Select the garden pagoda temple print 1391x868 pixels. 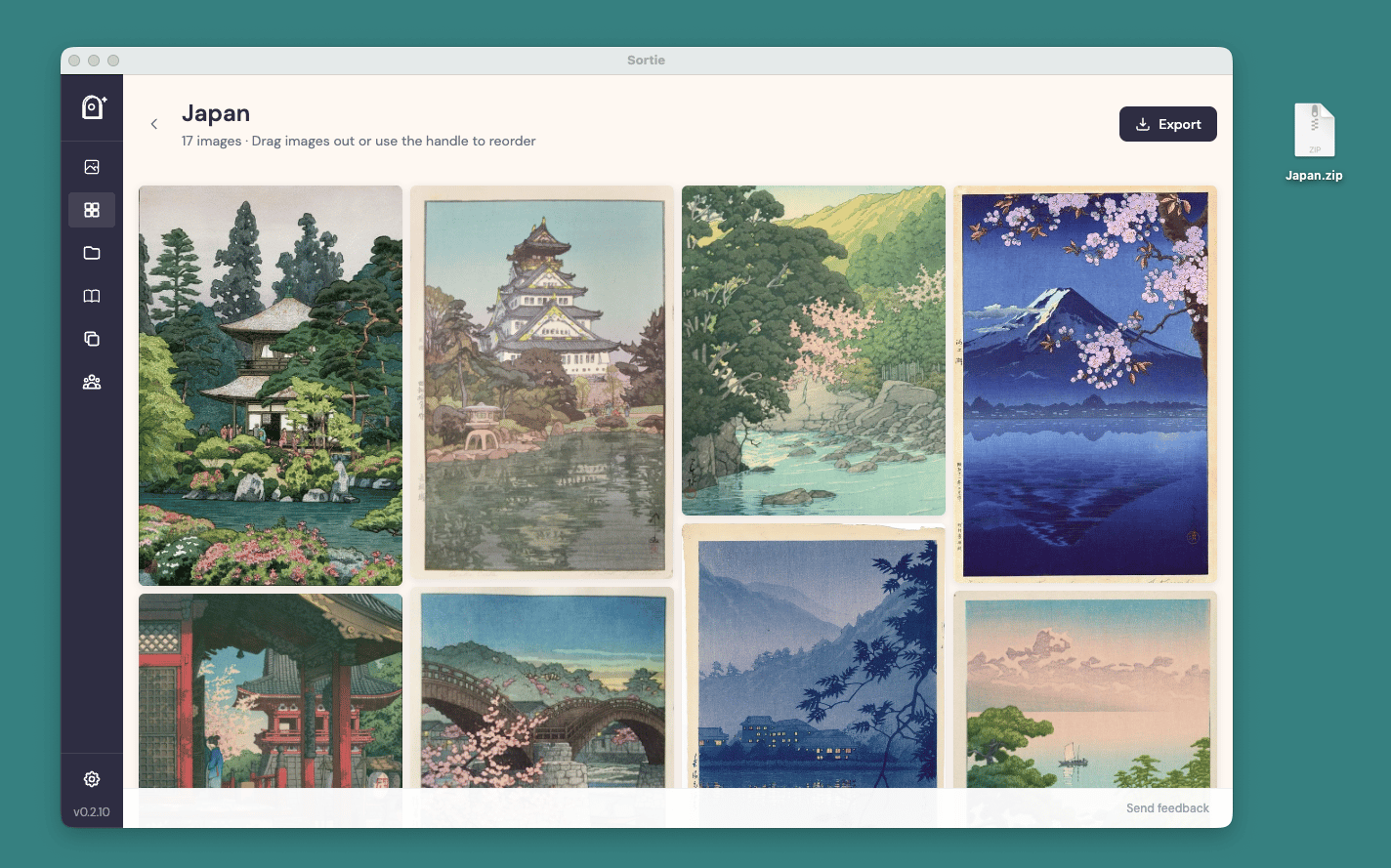[271, 386]
